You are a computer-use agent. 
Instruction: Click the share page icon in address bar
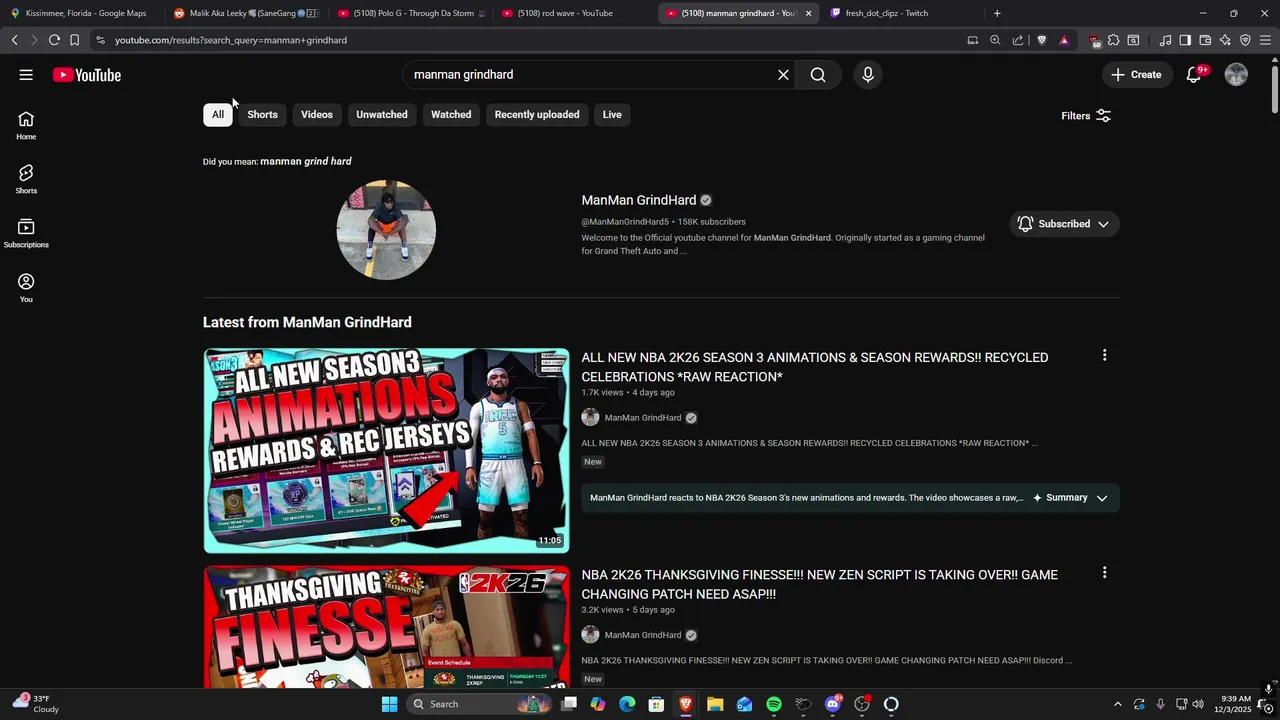[x=1018, y=40]
